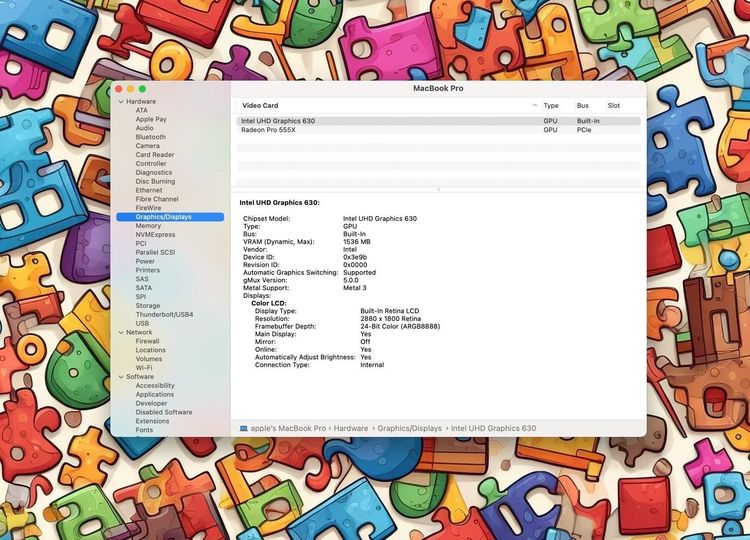Select Accessibility under Software
This screenshot has height=540, width=750.
tap(155, 386)
